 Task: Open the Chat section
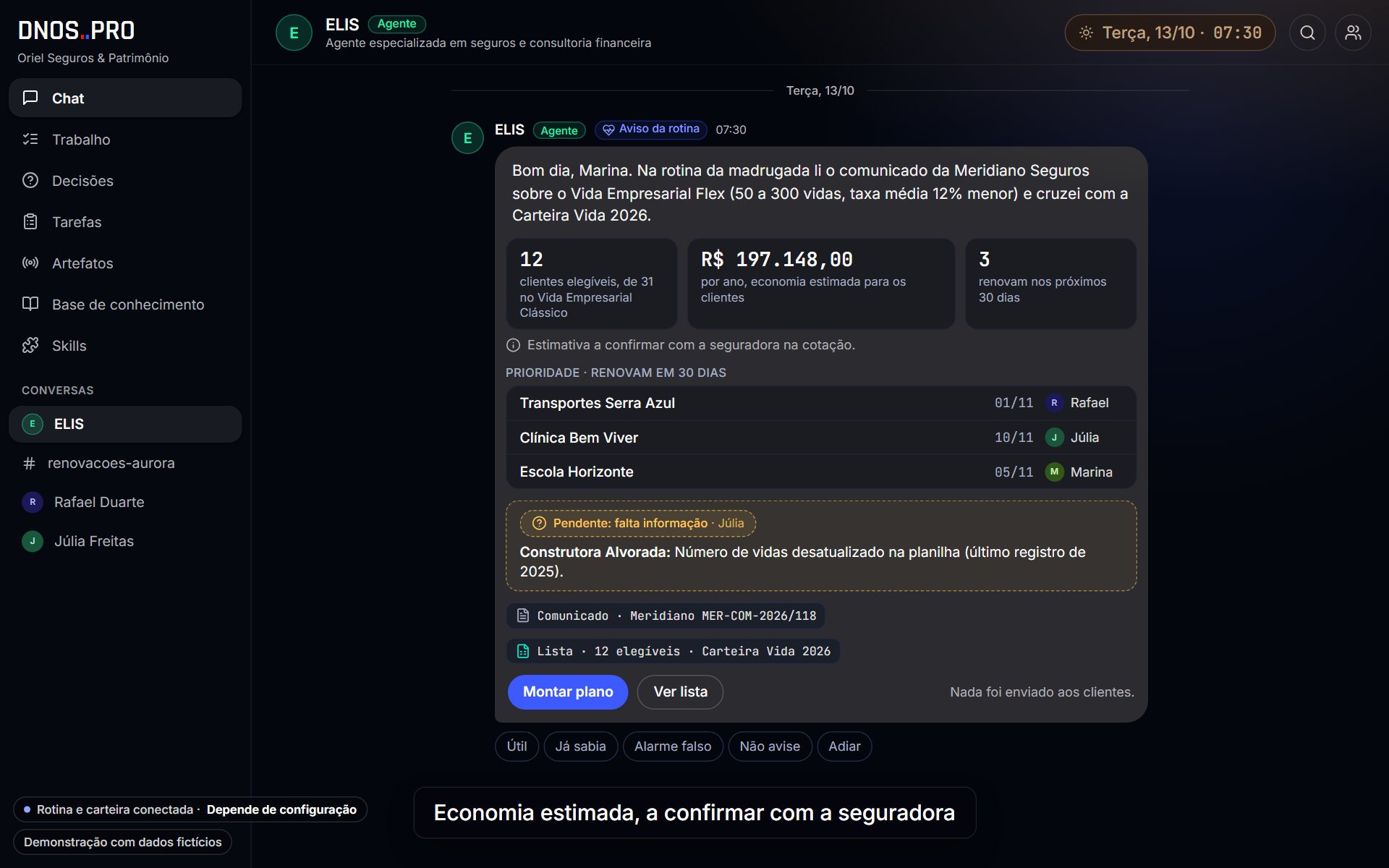pyautogui.click(x=125, y=98)
